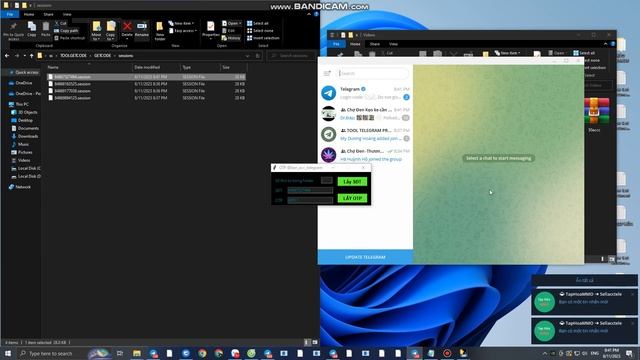This screenshot has width=640, height=360.
Task: Click GETCODE in address breadcrumb
Action: click(102, 56)
